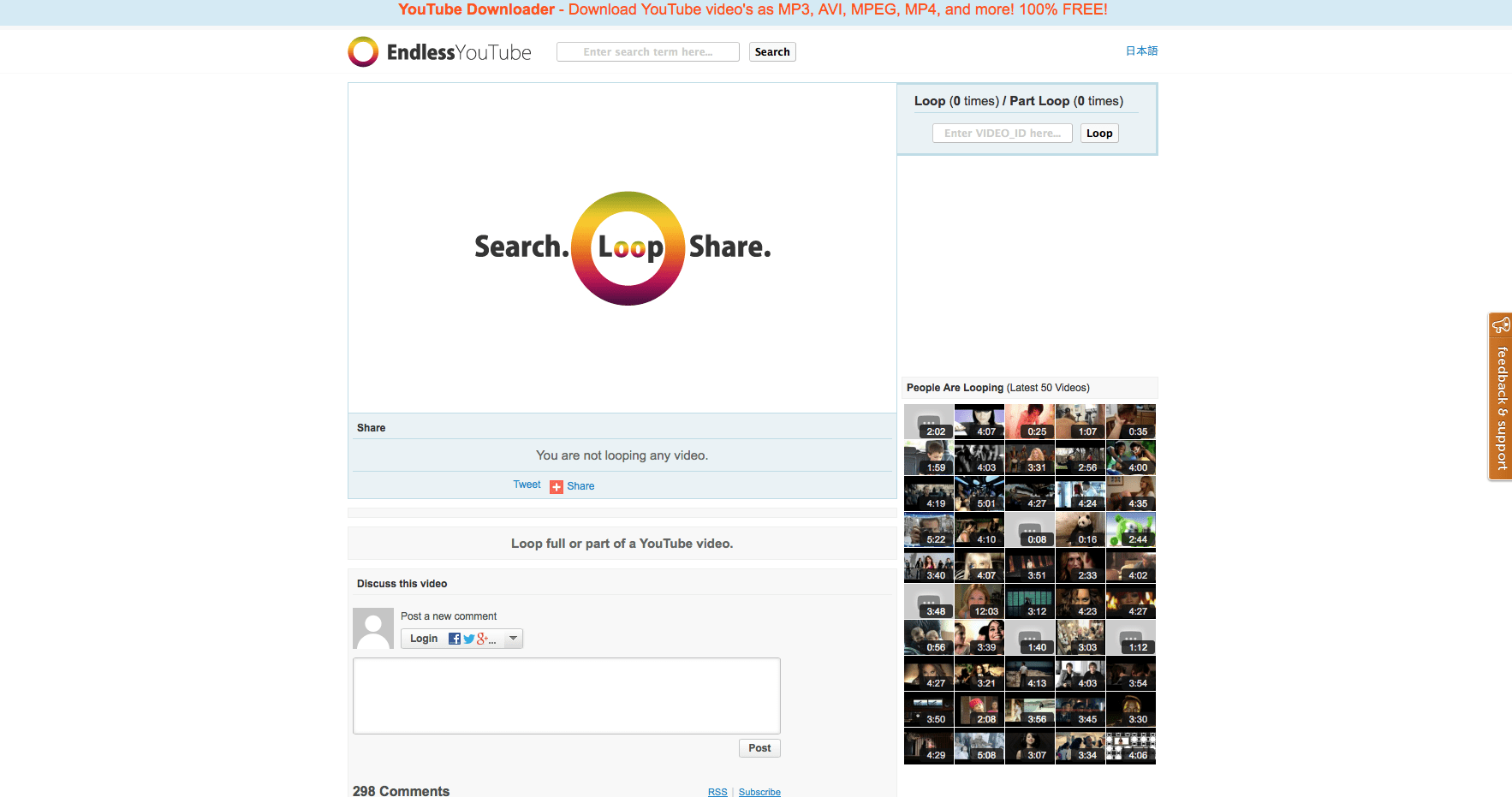1512x797 pixels.
Task: Click the red plus Share icon
Action: (x=557, y=486)
